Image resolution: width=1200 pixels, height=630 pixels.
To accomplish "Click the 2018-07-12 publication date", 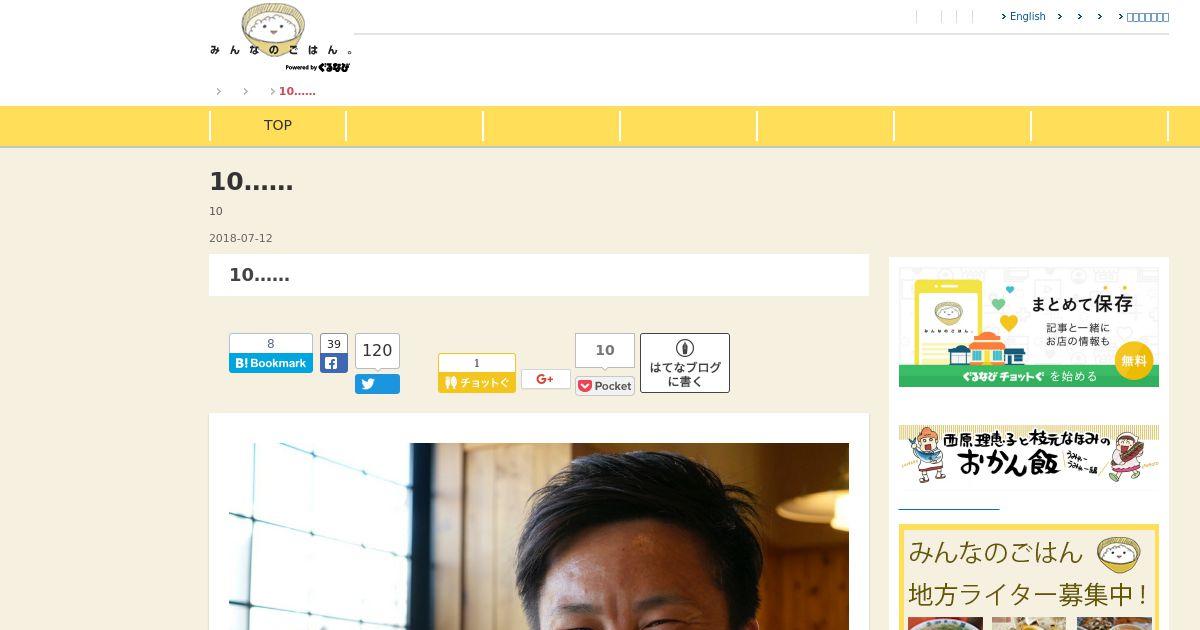I will (x=241, y=239).
